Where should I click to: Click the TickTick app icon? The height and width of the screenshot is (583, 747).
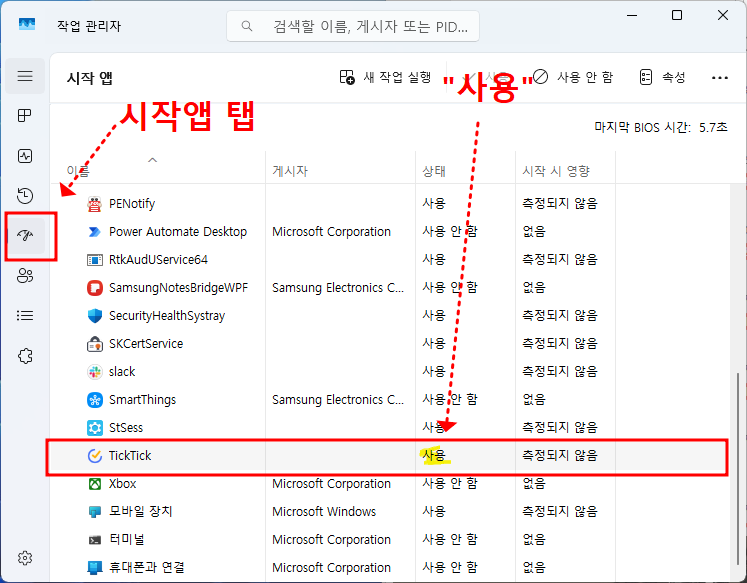[x=95, y=456]
